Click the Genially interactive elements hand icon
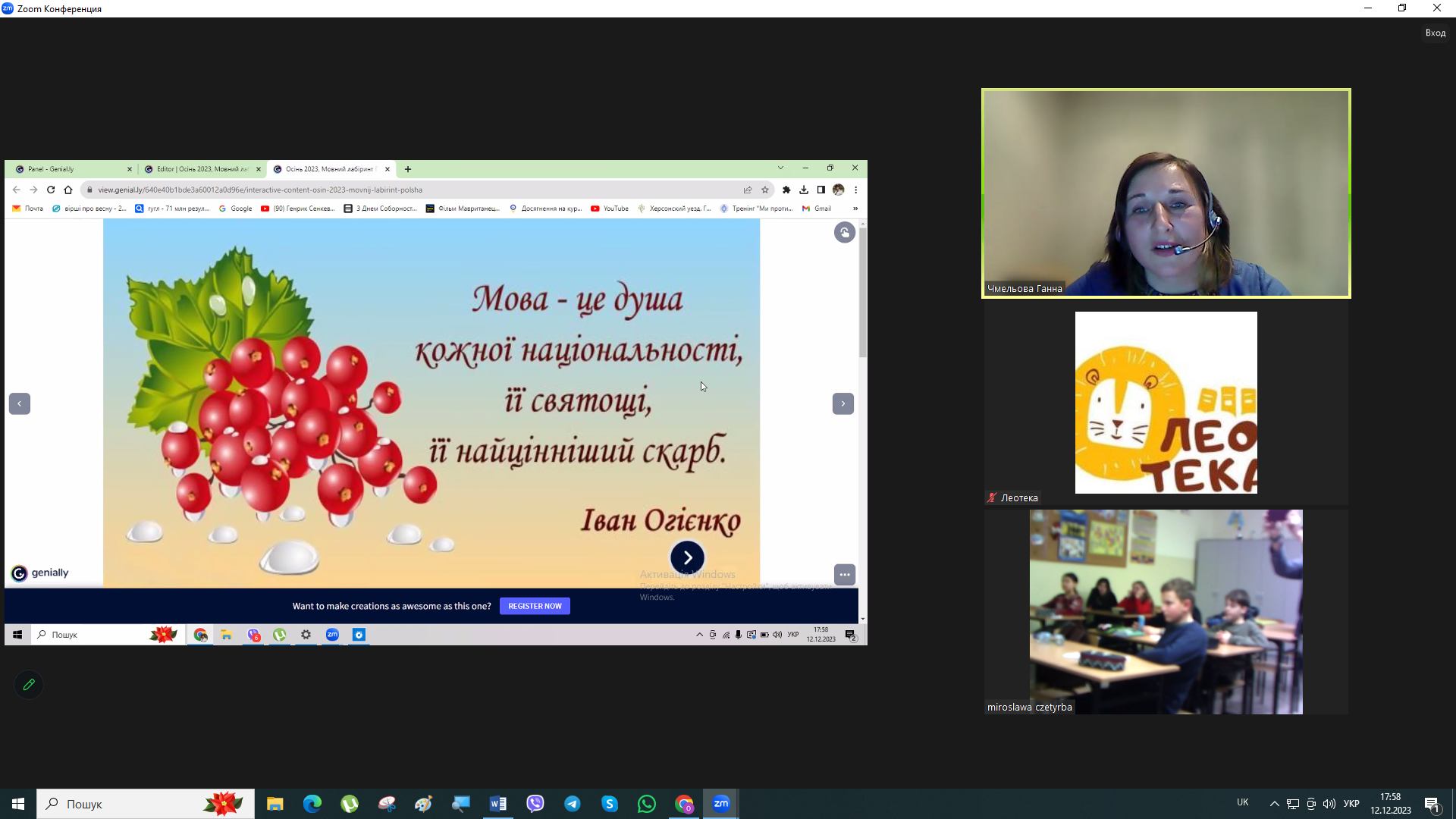This screenshot has height=819, width=1456. point(844,233)
